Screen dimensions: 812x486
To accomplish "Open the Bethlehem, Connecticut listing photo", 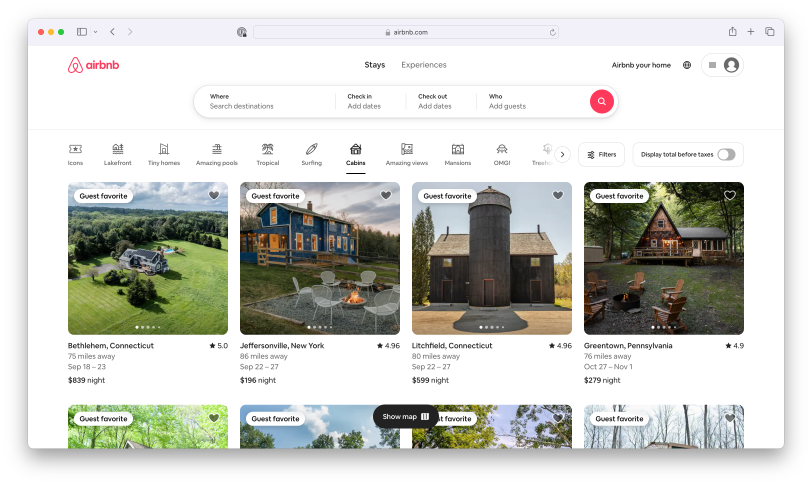I will (148, 258).
